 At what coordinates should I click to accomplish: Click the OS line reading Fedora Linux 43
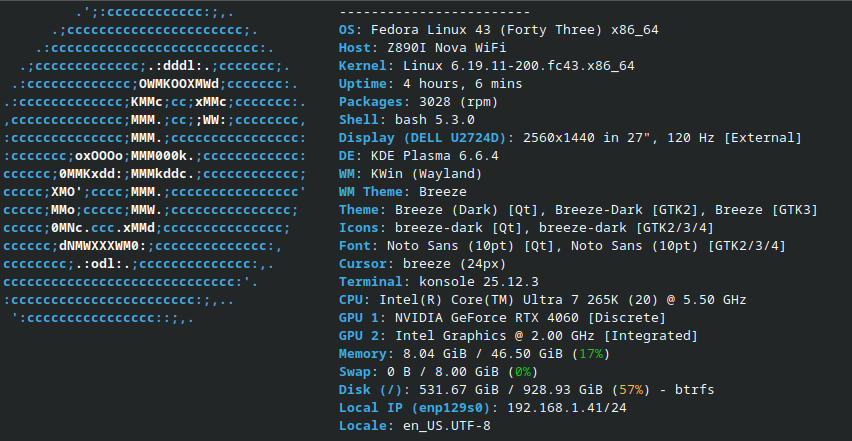(499, 30)
